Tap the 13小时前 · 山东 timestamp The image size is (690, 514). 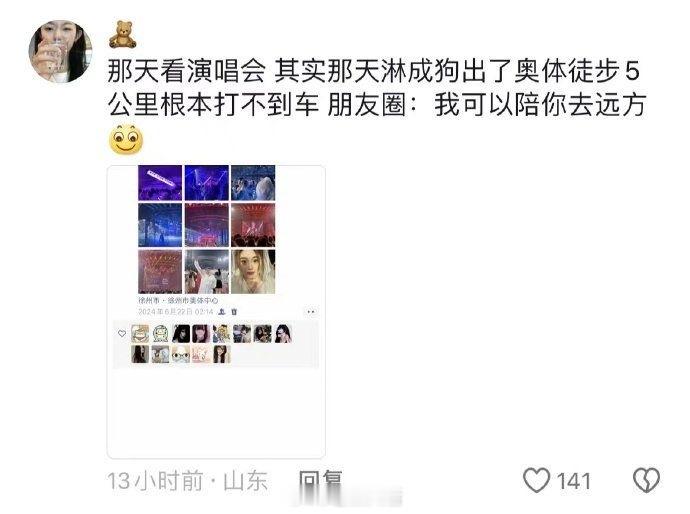click(187, 481)
